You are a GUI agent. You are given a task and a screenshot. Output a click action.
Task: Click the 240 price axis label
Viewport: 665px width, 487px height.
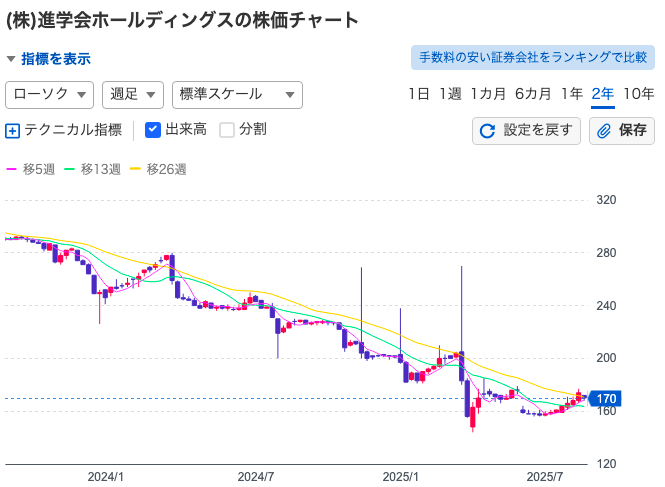pos(606,305)
